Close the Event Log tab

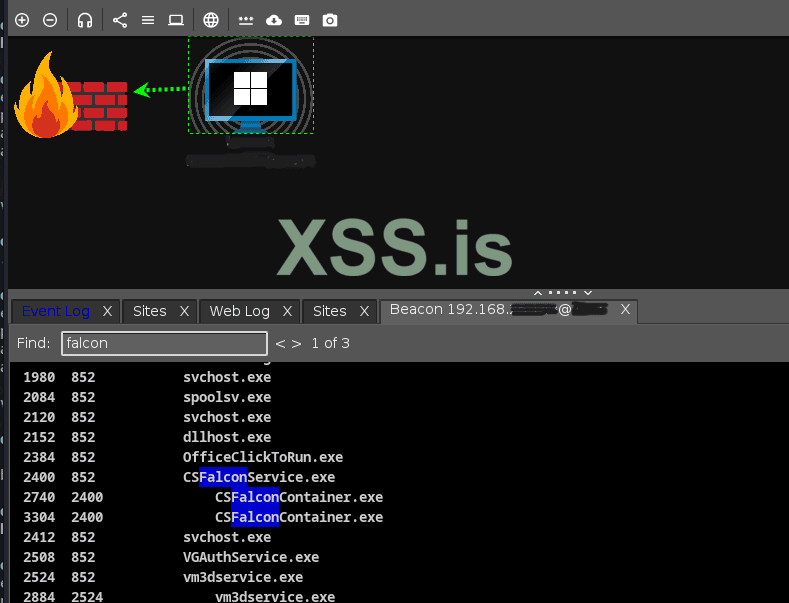(107, 311)
